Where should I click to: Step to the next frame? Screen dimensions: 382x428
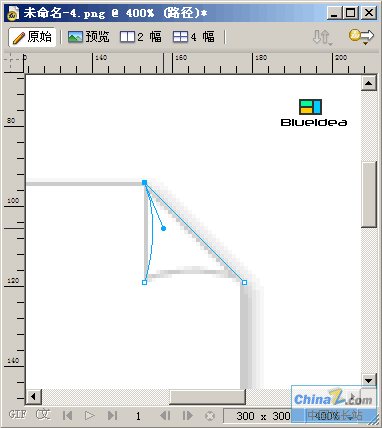point(188,416)
